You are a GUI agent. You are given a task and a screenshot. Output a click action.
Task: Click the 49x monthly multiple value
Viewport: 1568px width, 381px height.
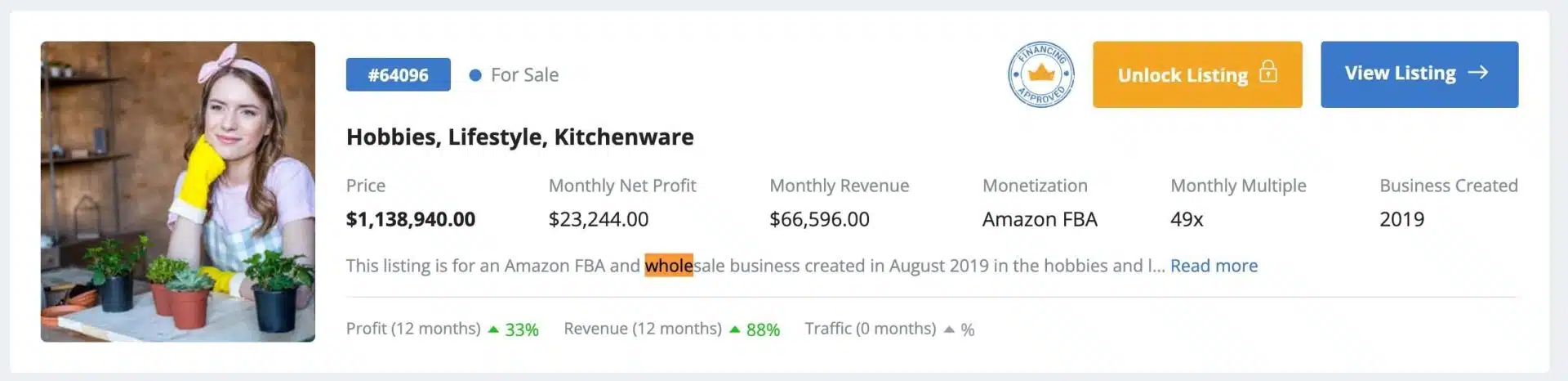click(1187, 219)
